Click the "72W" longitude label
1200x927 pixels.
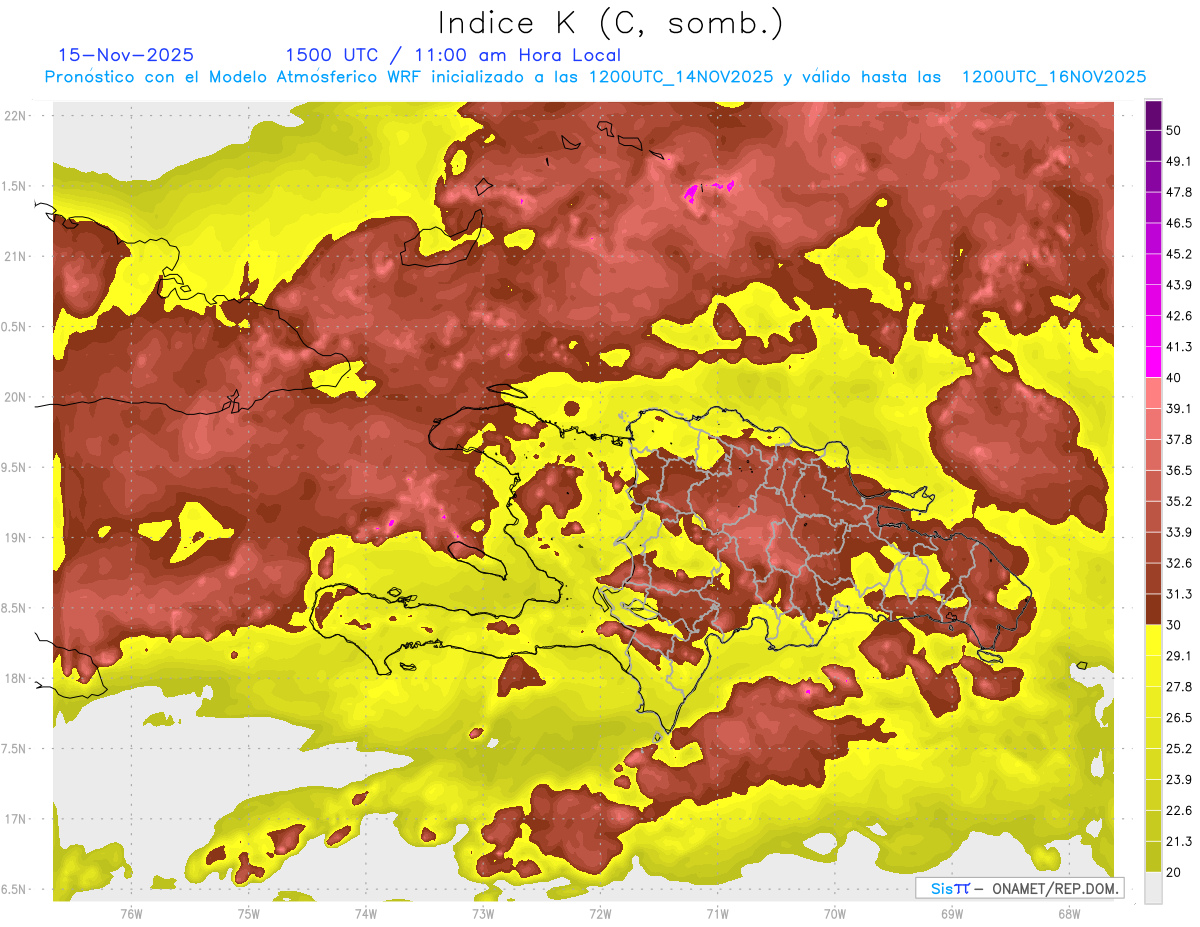pyautogui.click(x=600, y=913)
